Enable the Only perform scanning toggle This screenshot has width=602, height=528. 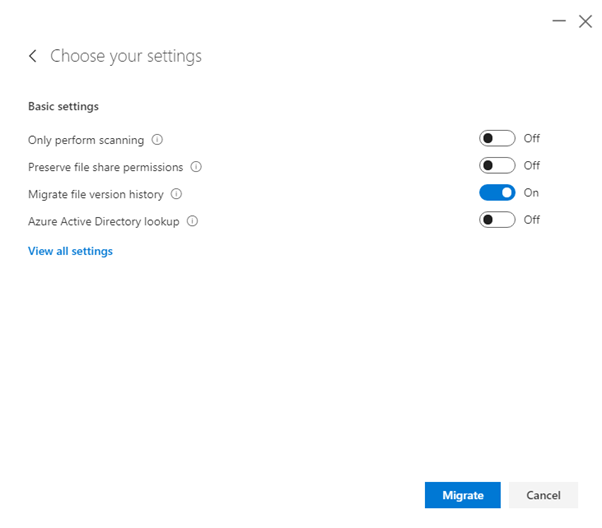tap(497, 139)
